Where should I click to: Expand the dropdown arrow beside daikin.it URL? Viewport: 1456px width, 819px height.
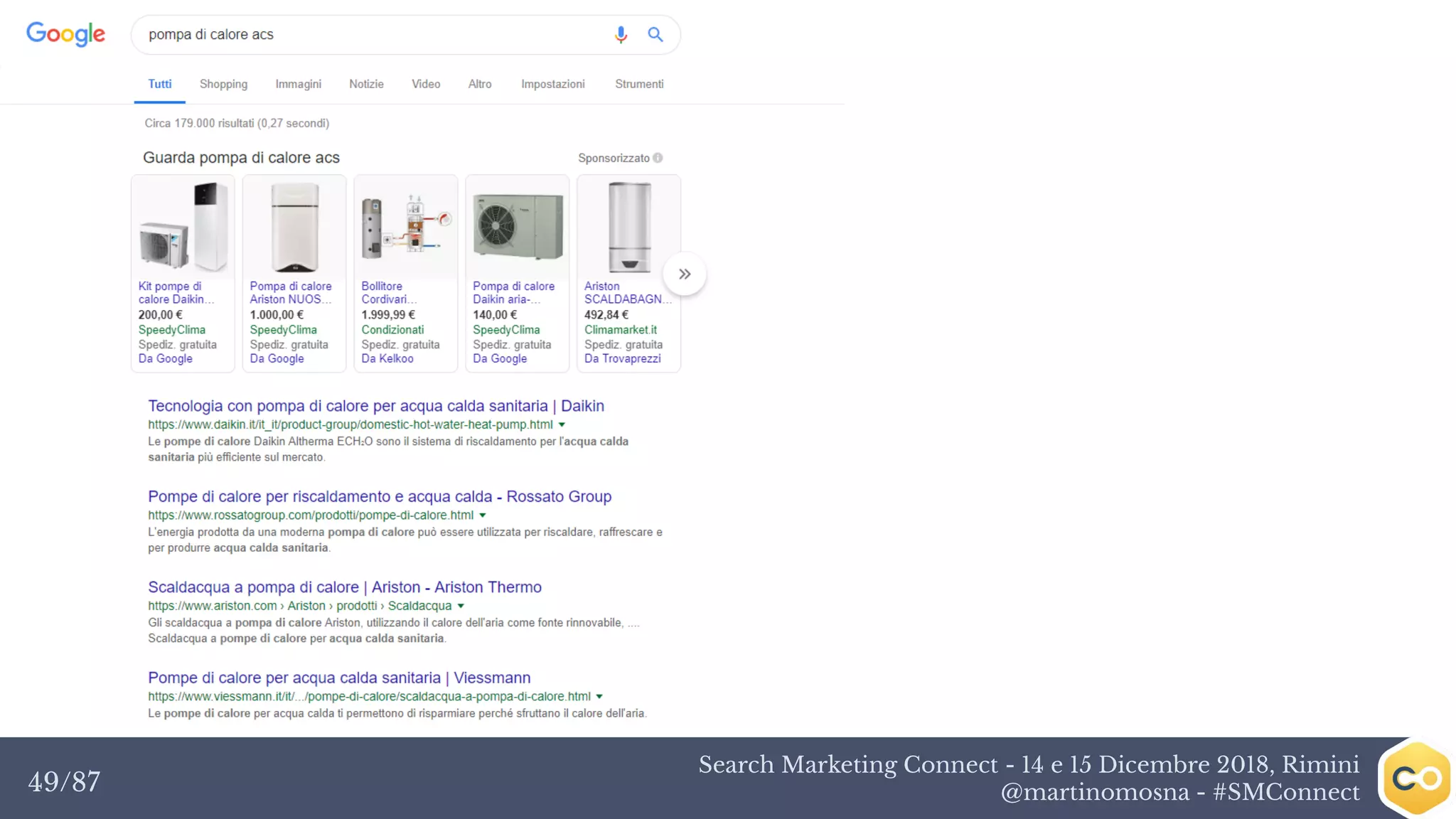(x=562, y=424)
